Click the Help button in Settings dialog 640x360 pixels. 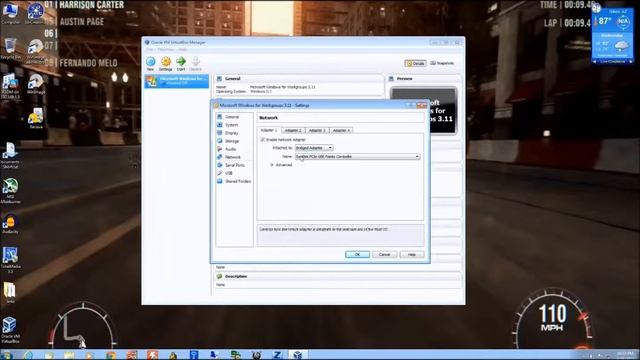(x=411, y=254)
